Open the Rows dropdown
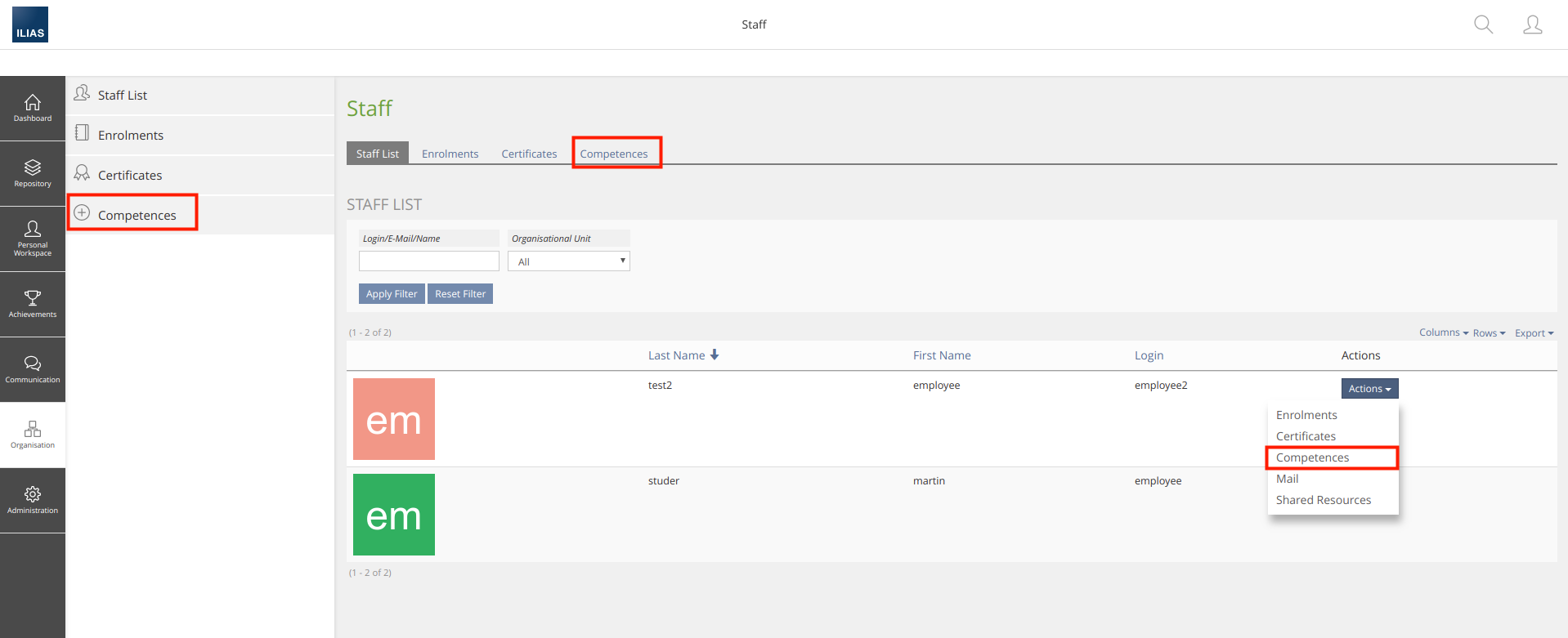 [1489, 333]
